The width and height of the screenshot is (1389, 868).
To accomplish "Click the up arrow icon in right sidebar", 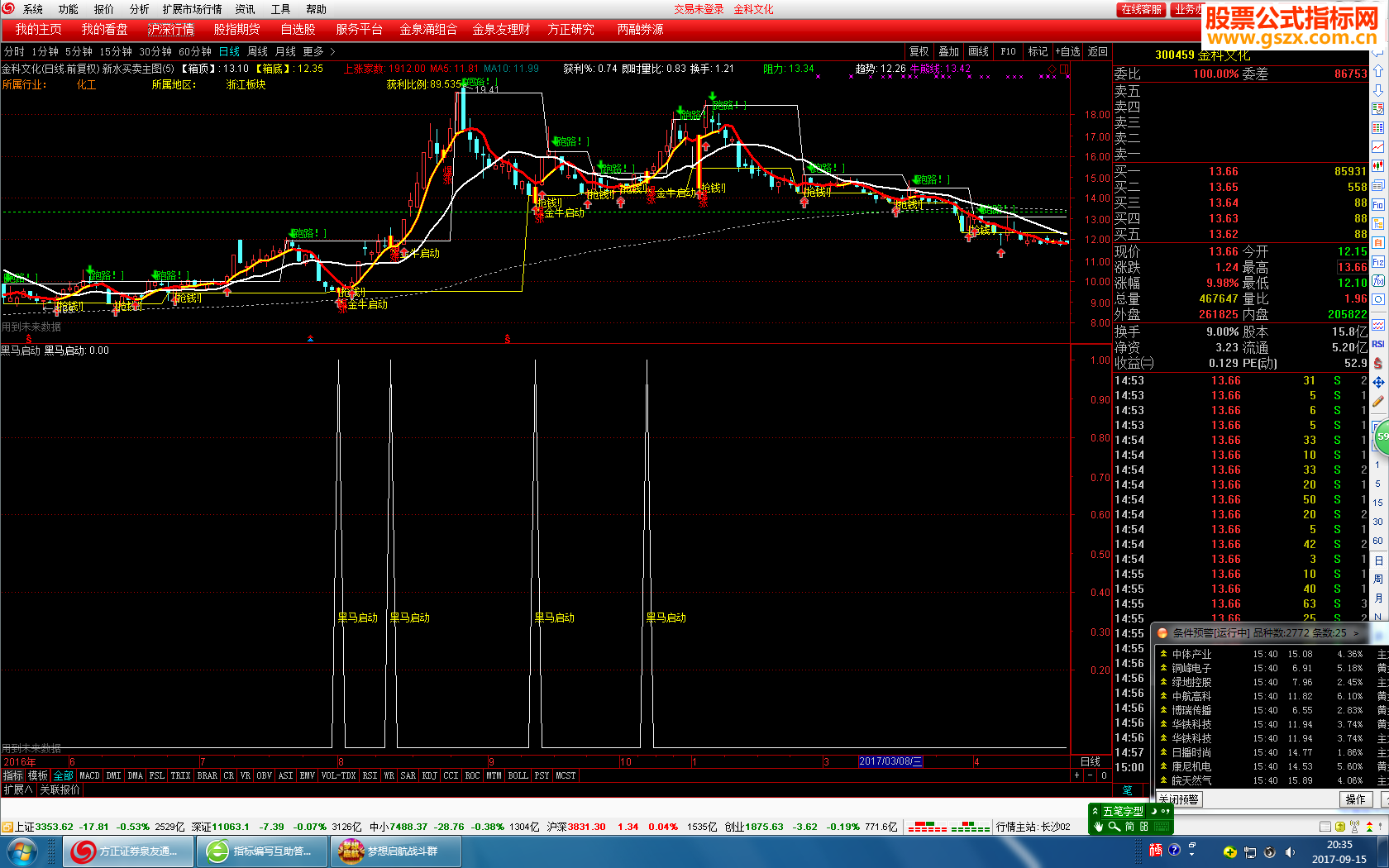I will pyautogui.click(x=1378, y=71).
